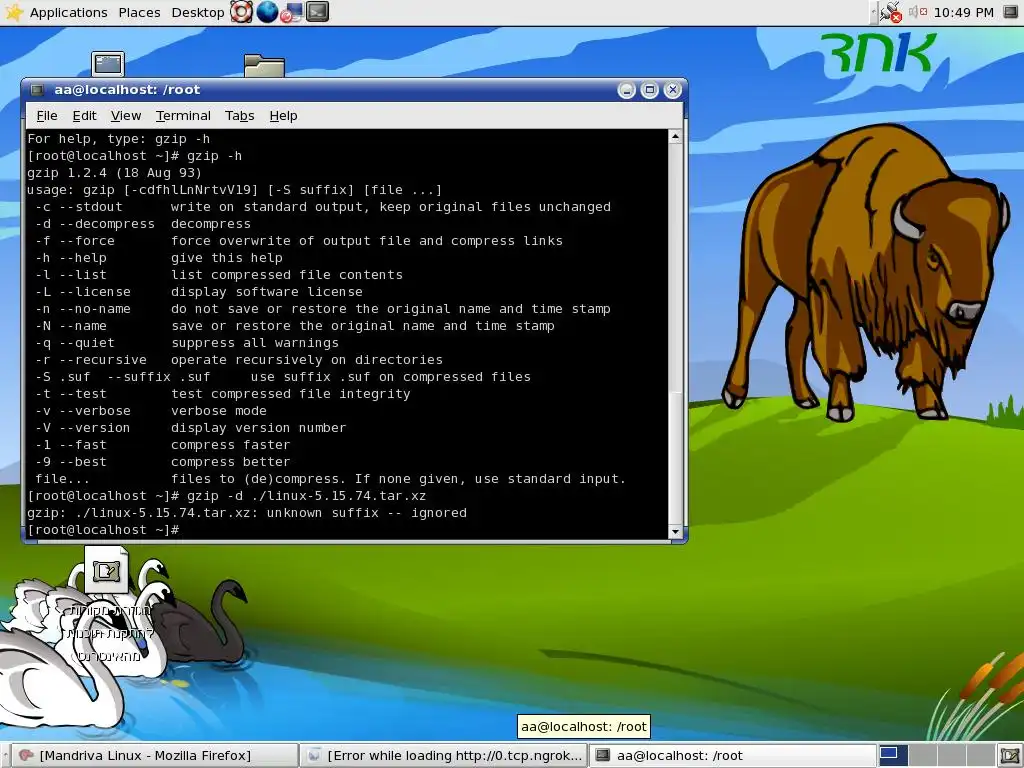
Task: Open the Desktop menu in top panel
Action: (x=197, y=12)
